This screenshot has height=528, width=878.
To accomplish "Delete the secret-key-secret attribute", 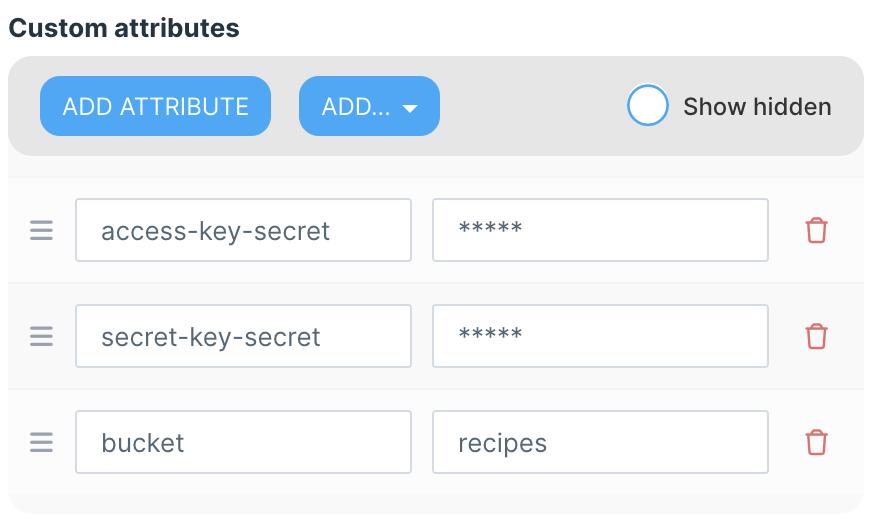I will pyautogui.click(x=817, y=336).
